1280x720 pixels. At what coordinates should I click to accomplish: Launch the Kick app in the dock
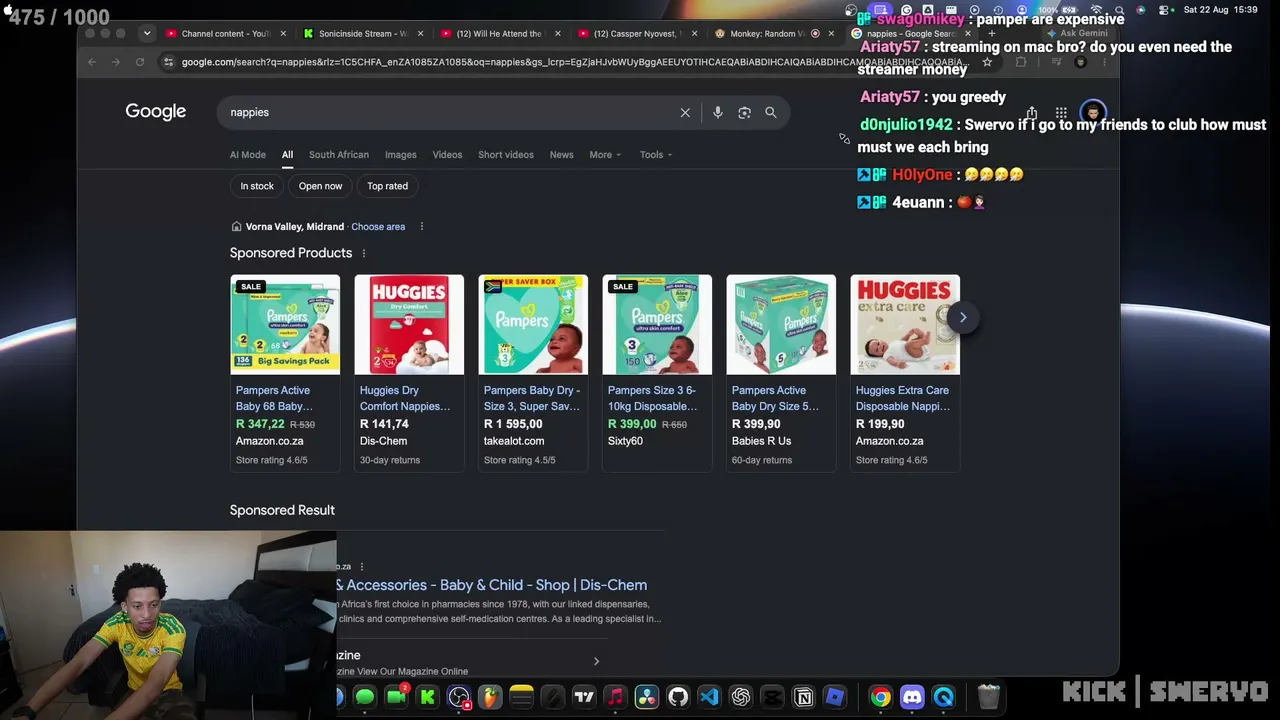(x=427, y=697)
